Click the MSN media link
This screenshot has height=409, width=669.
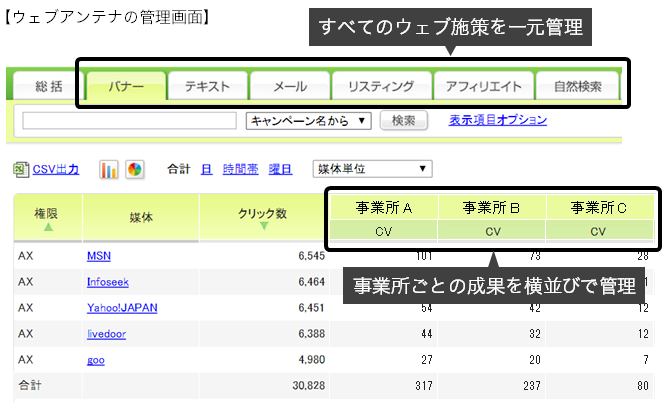coord(99,256)
